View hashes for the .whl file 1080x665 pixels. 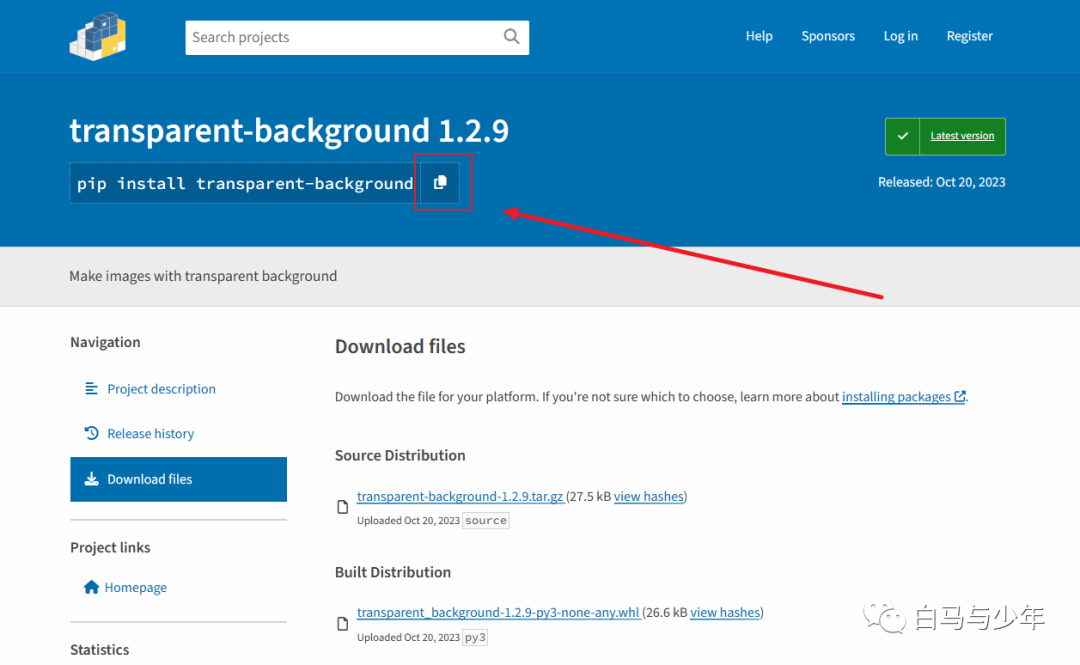click(x=725, y=612)
